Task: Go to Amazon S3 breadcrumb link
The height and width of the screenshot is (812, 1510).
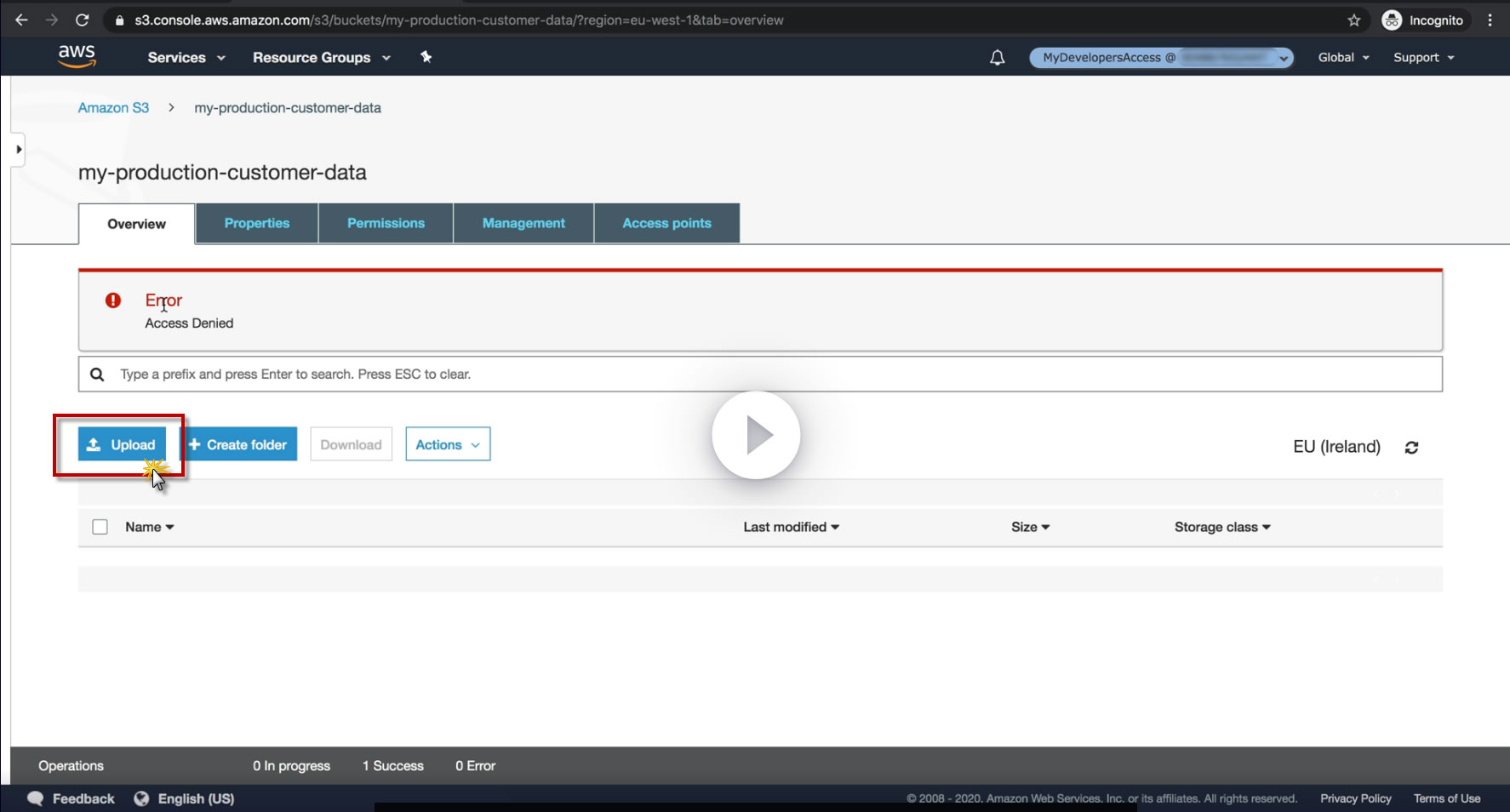Action: (x=113, y=108)
